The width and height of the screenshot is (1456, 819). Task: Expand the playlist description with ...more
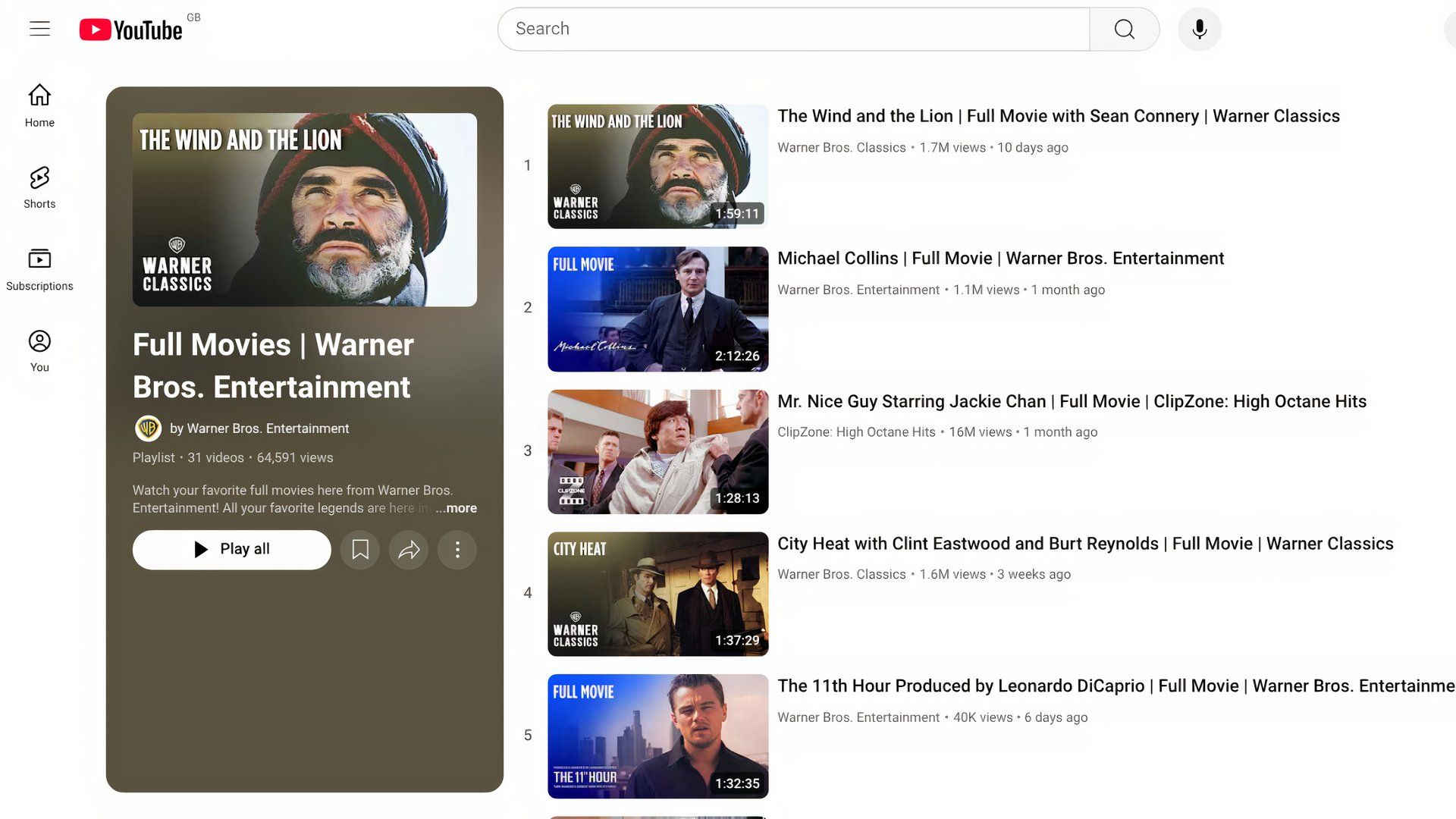(457, 508)
